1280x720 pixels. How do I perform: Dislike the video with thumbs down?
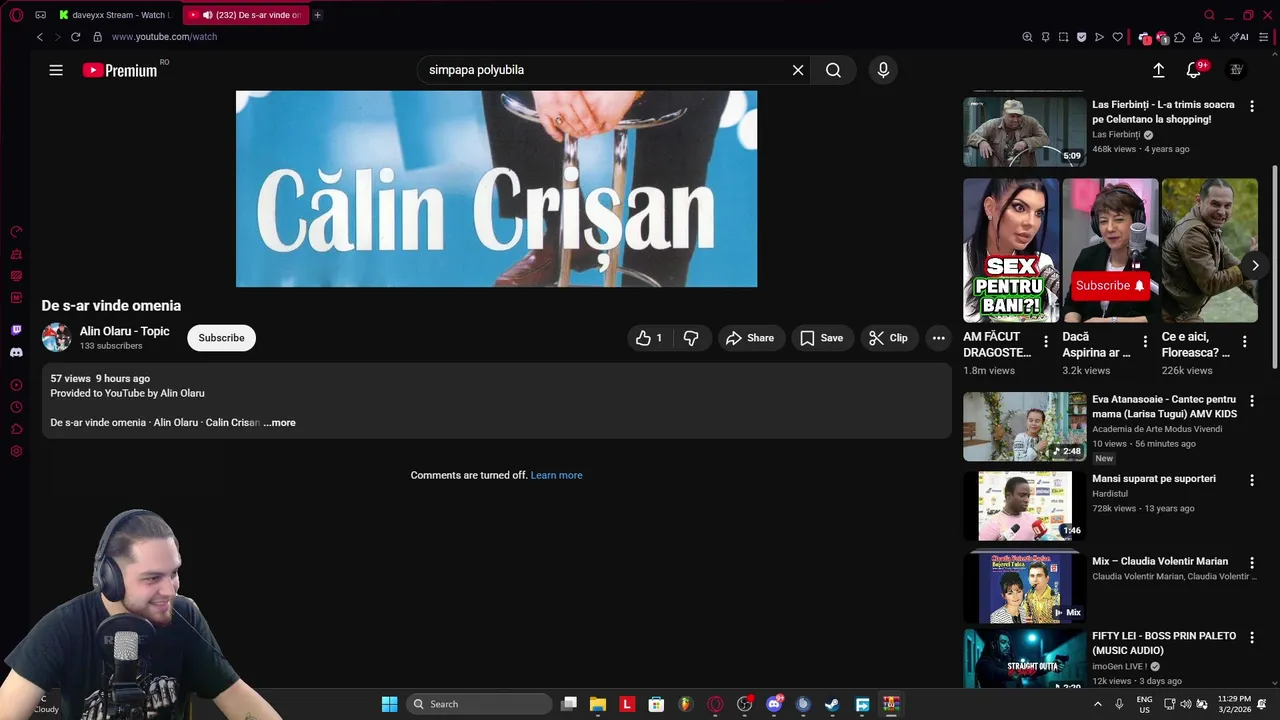click(691, 338)
